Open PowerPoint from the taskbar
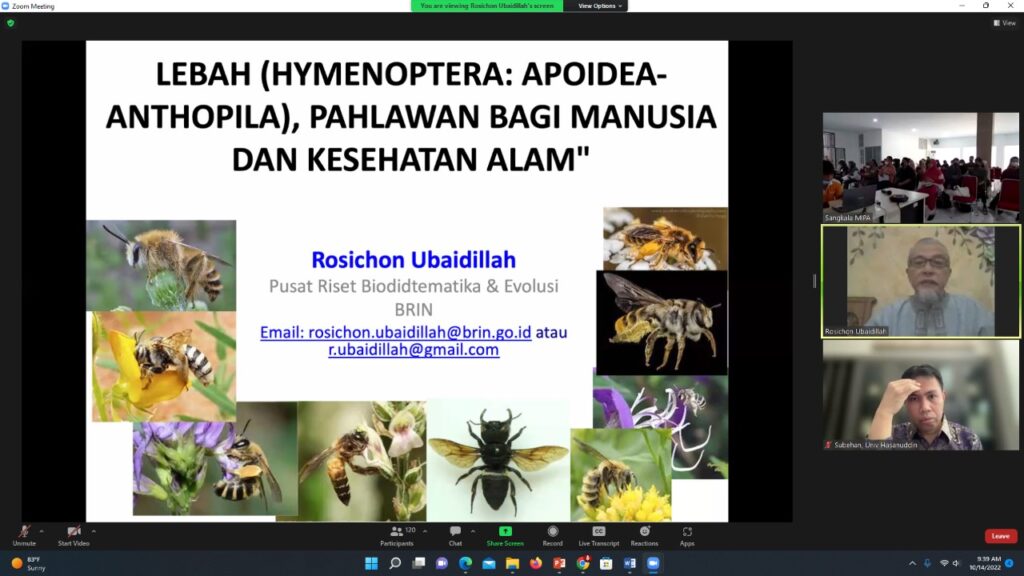Viewport: 1024px width, 576px height. pos(558,562)
